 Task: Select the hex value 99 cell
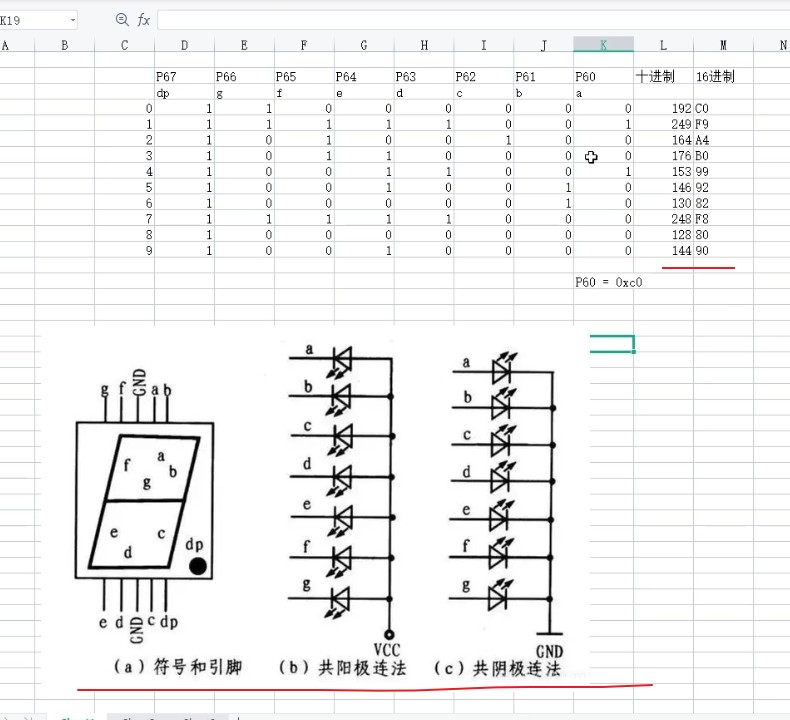click(x=723, y=171)
